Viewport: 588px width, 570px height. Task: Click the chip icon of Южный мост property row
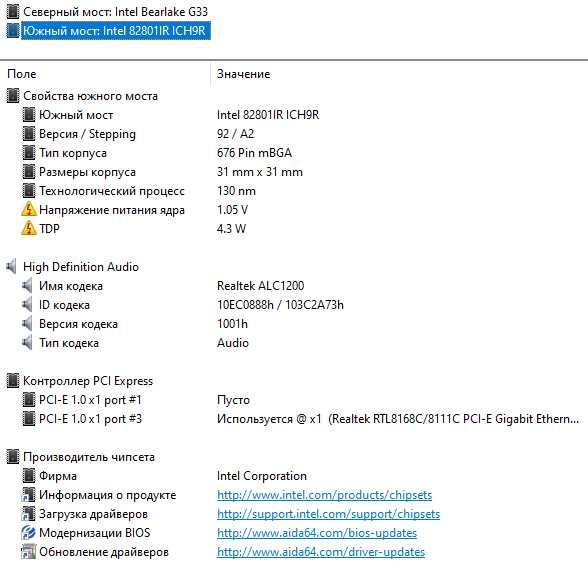(x=28, y=115)
